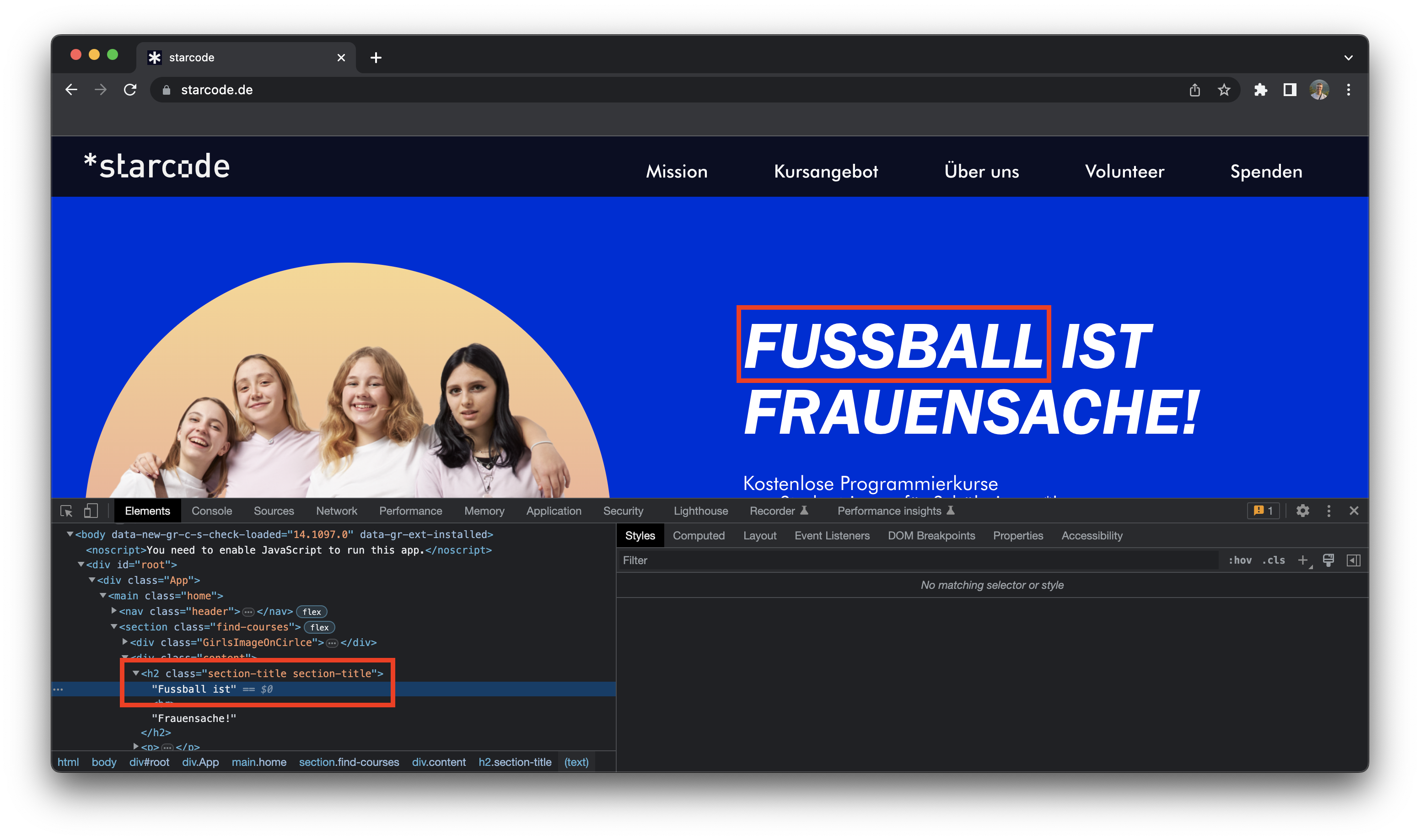Open the Application tab
This screenshot has width=1420, height=840.
[x=554, y=511]
